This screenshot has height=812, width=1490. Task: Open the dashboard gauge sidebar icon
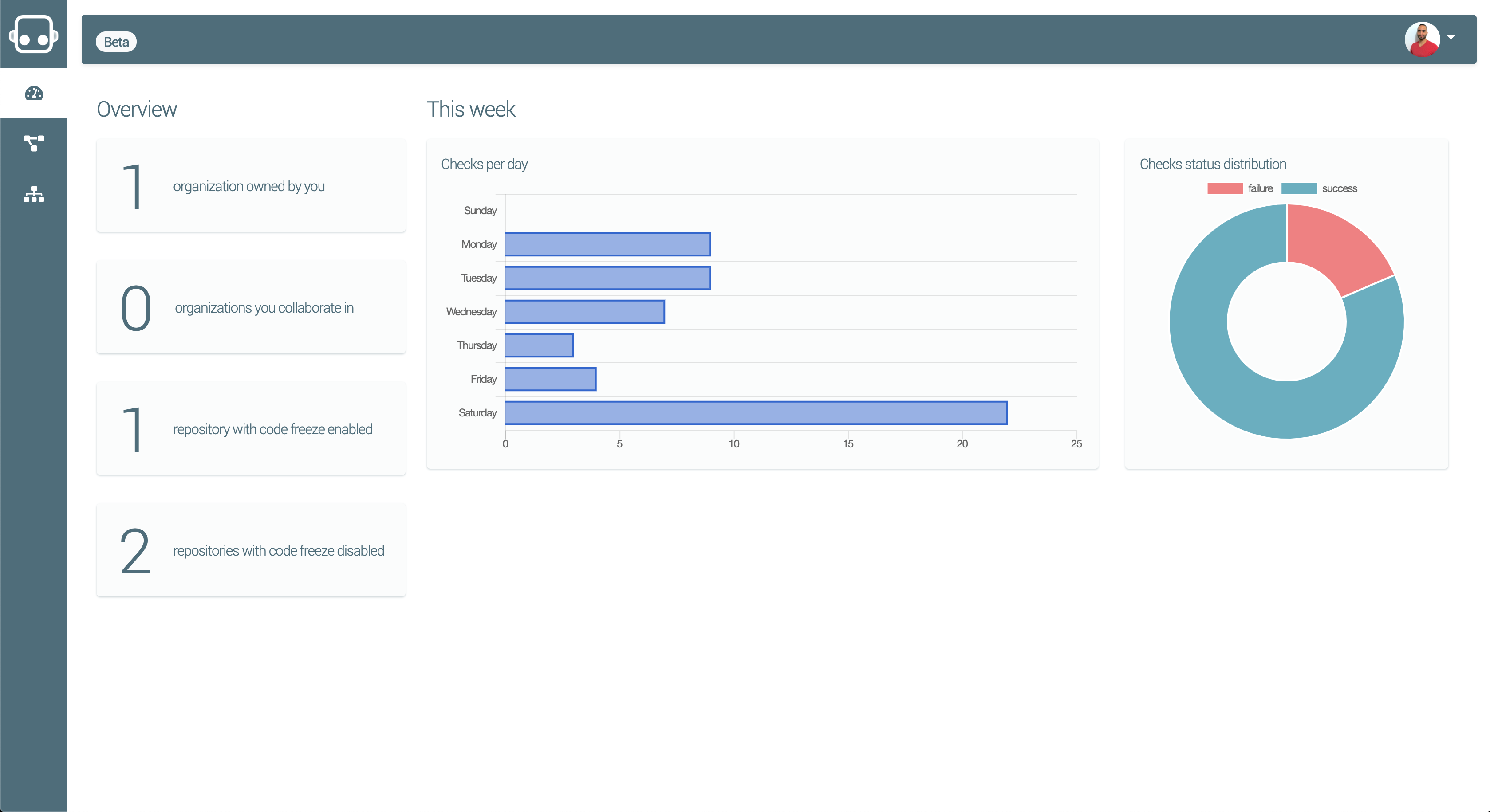click(x=34, y=93)
